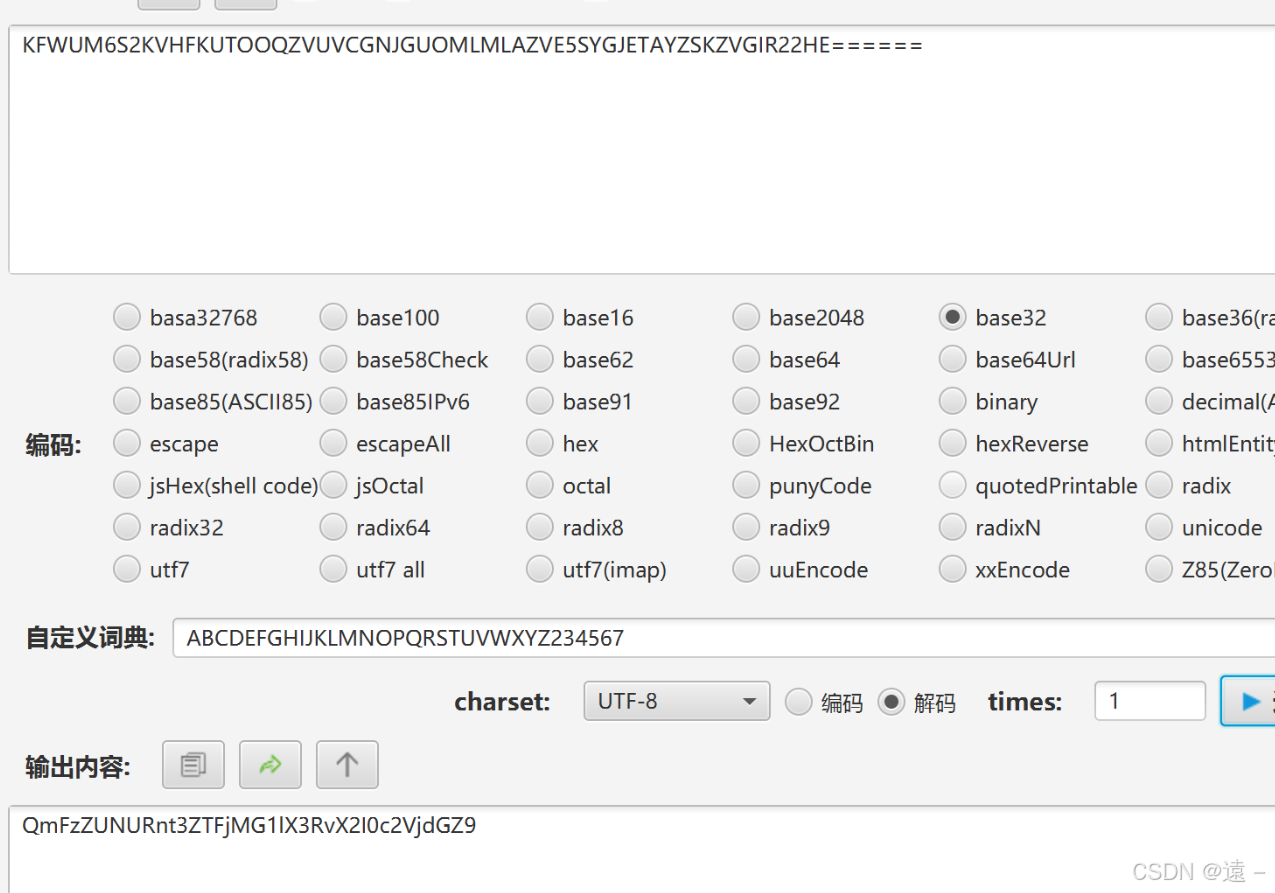Open the charset dropdown showing UTF-8

coord(676,701)
